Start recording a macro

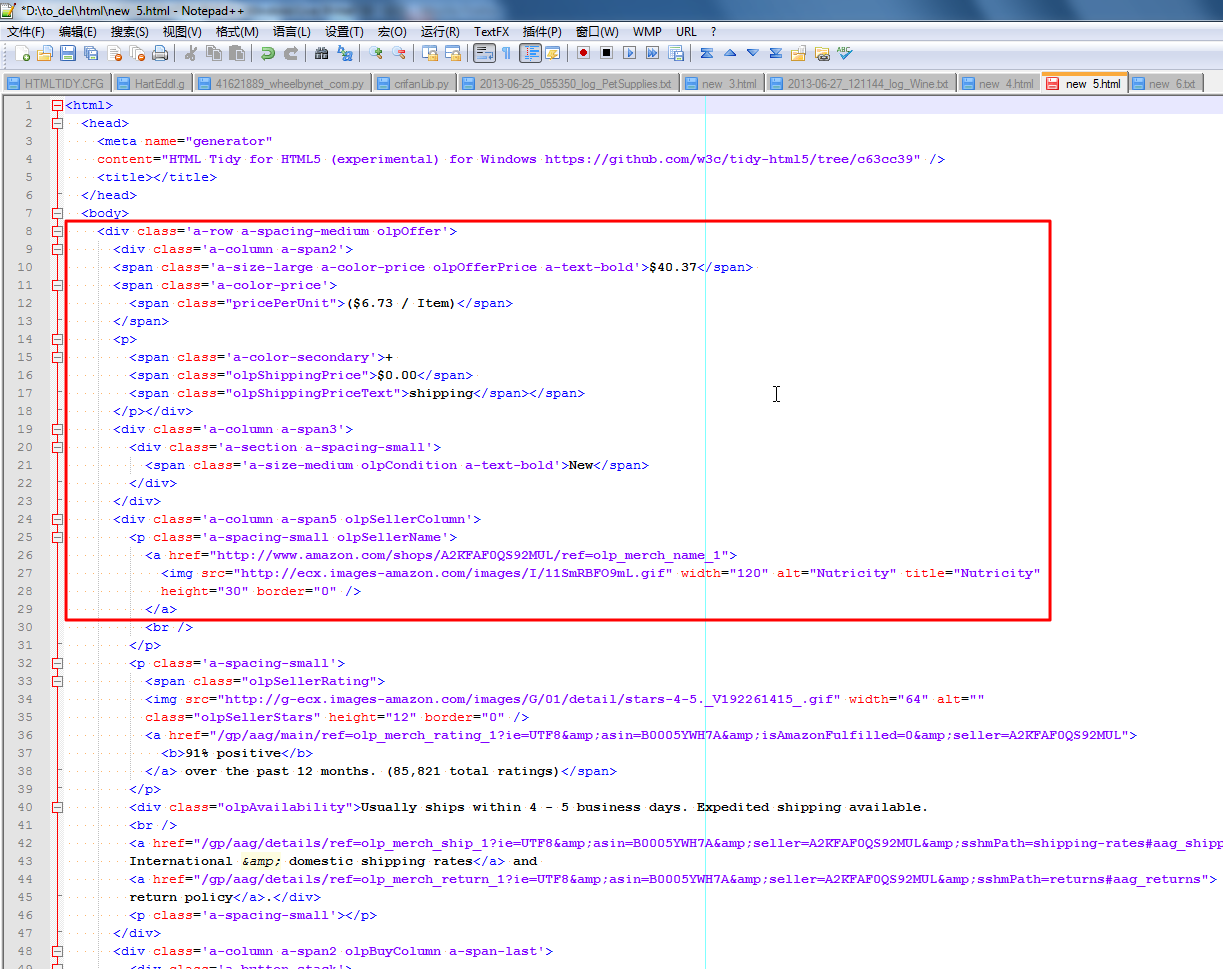[x=583, y=55]
